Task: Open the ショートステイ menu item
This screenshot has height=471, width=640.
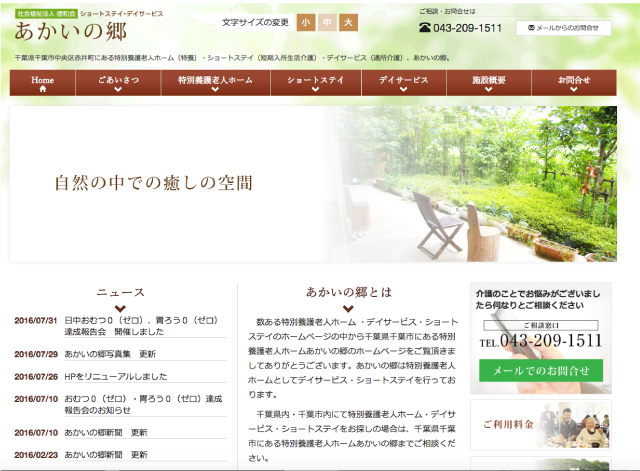Action: 316,83
